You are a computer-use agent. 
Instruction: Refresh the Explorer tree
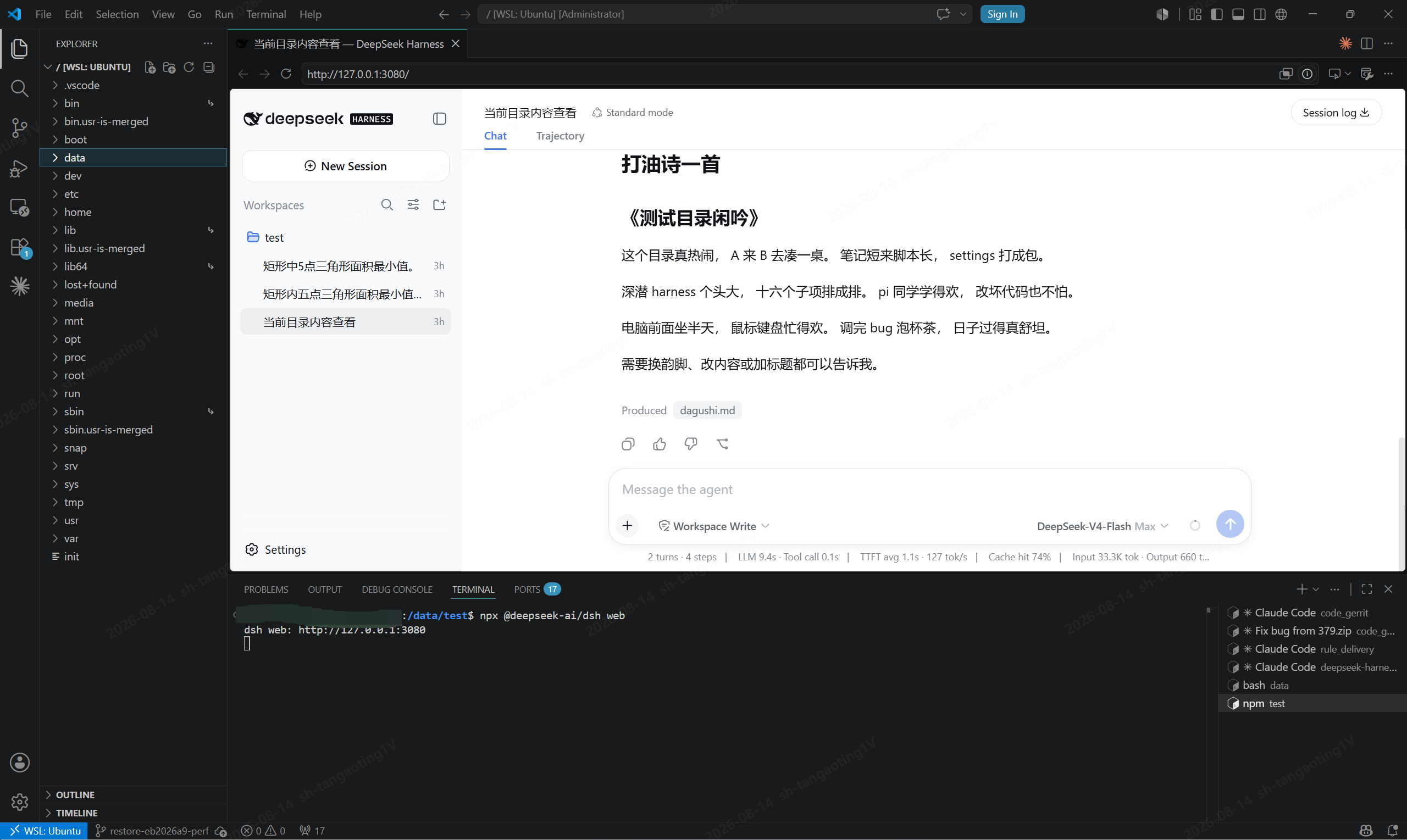pos(189,68)
